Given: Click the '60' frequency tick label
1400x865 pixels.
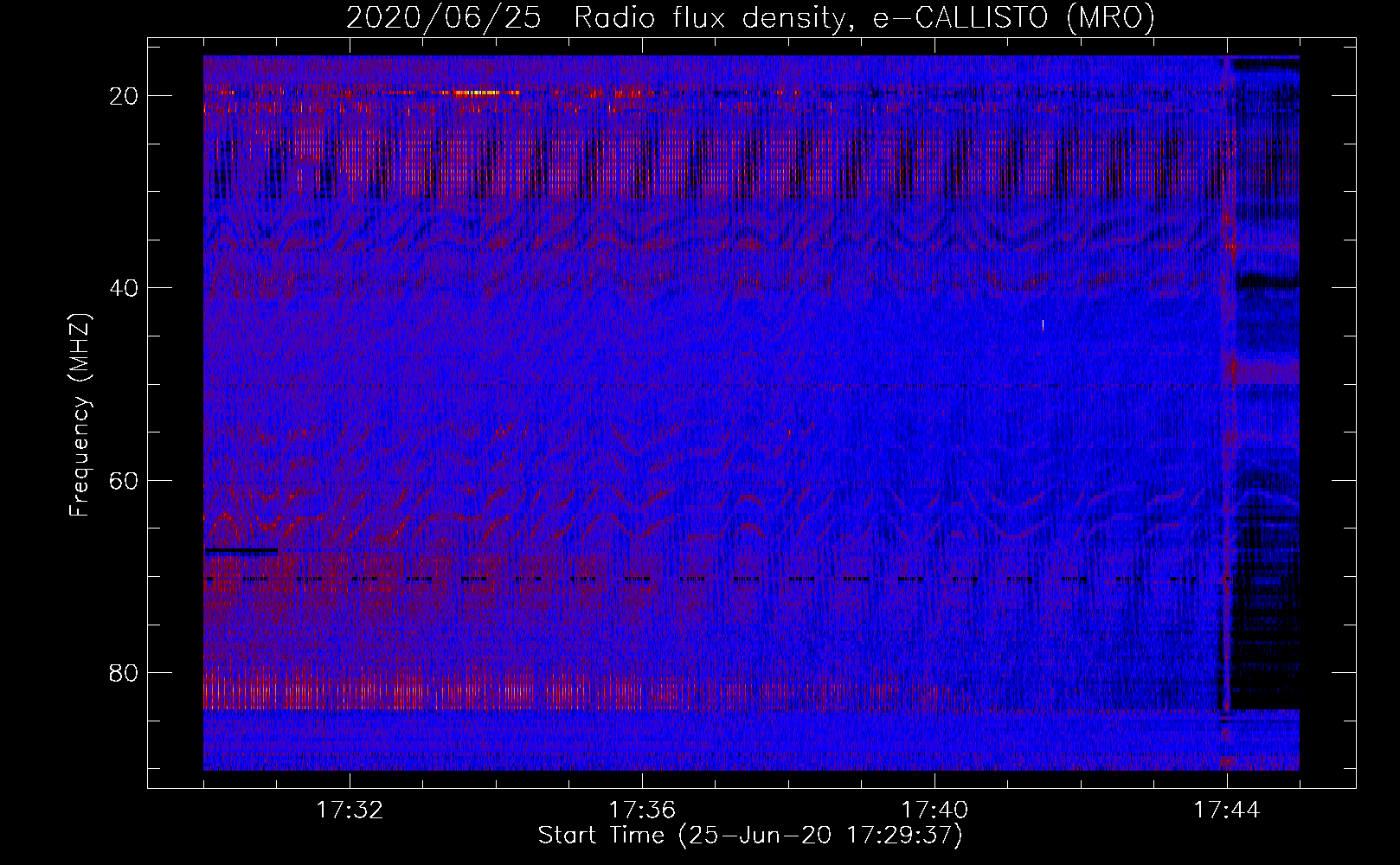Looking at the screenshot, I should click(125, 481).
